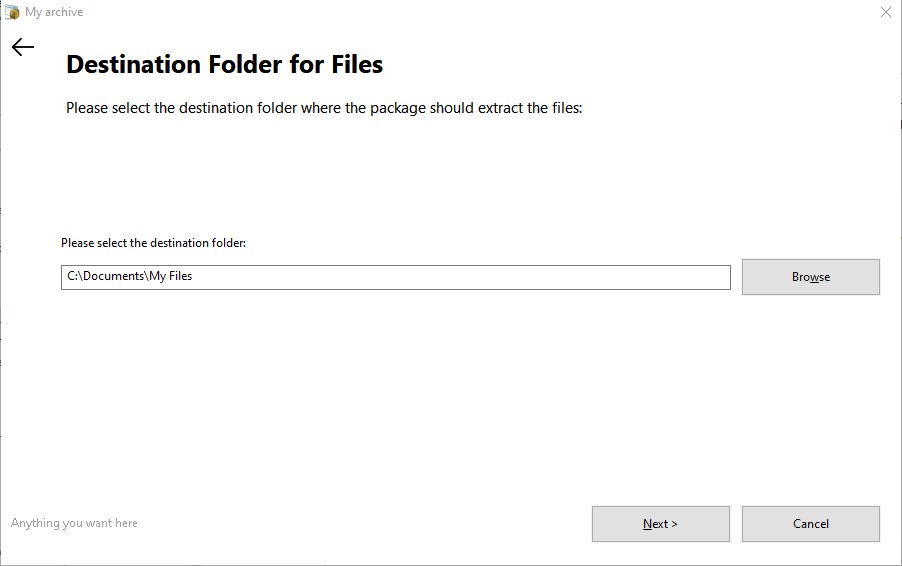Click the "Anything you want here" footer text

74,523
